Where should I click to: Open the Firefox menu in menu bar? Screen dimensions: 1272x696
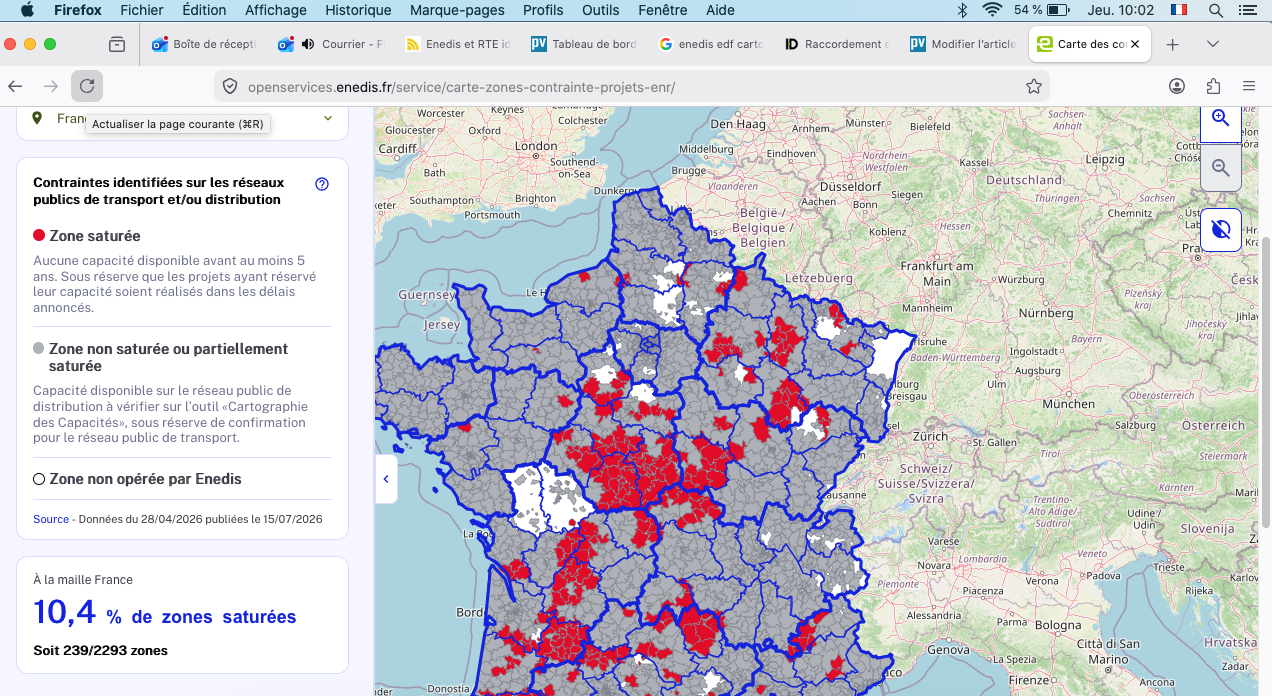[76, 10]
